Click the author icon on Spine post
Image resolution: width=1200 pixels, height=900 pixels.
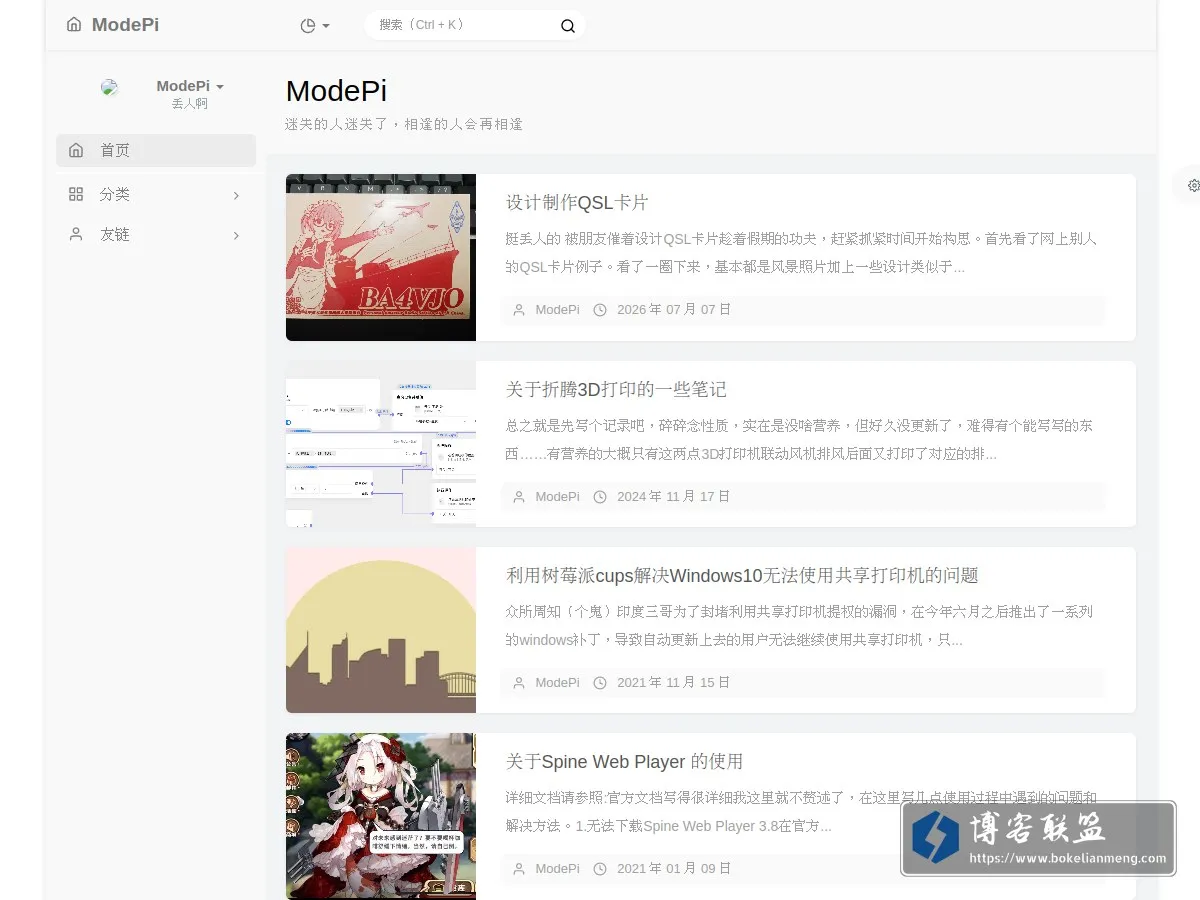519,868
